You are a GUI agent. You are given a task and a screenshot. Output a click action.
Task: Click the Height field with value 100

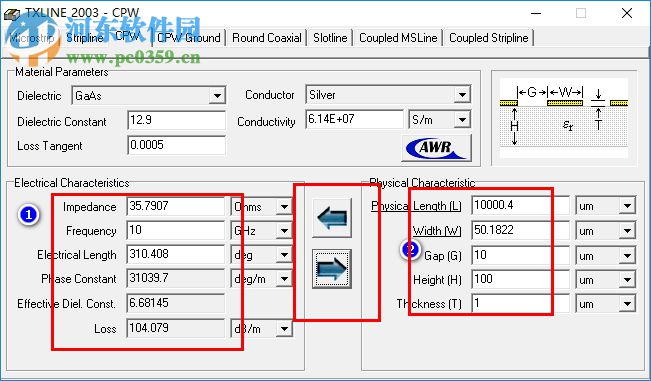521,279
